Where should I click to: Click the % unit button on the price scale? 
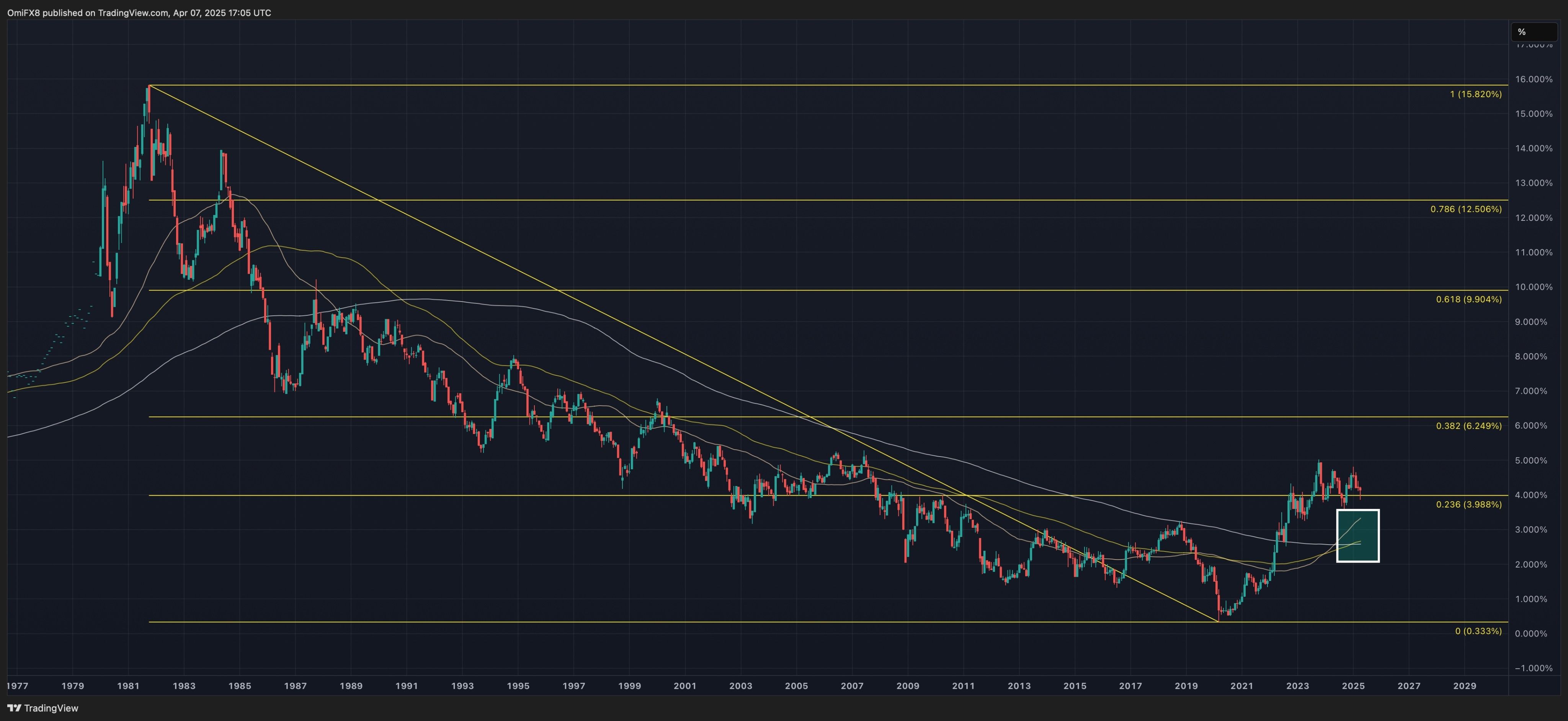1522,32
